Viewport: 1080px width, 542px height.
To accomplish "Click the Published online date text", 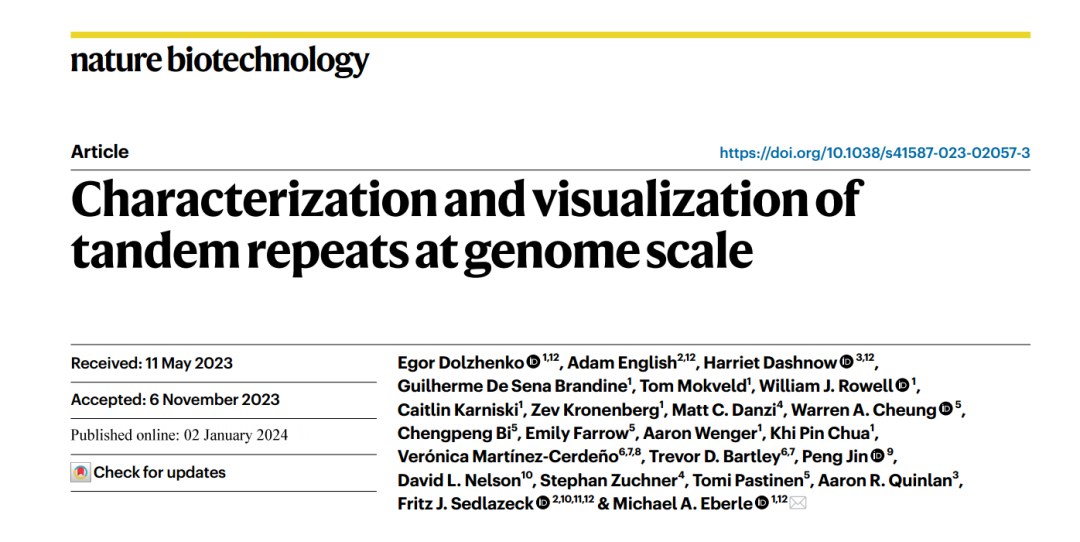I will pos(179,435).
